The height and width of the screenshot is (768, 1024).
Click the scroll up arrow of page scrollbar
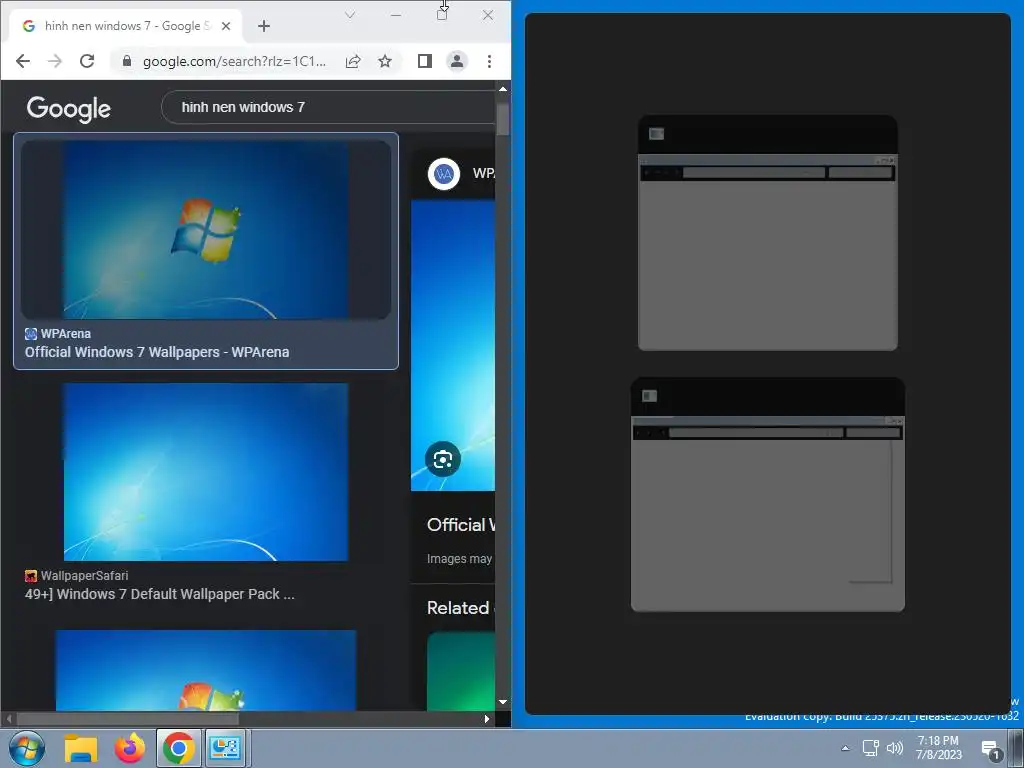tap(503, 89)
